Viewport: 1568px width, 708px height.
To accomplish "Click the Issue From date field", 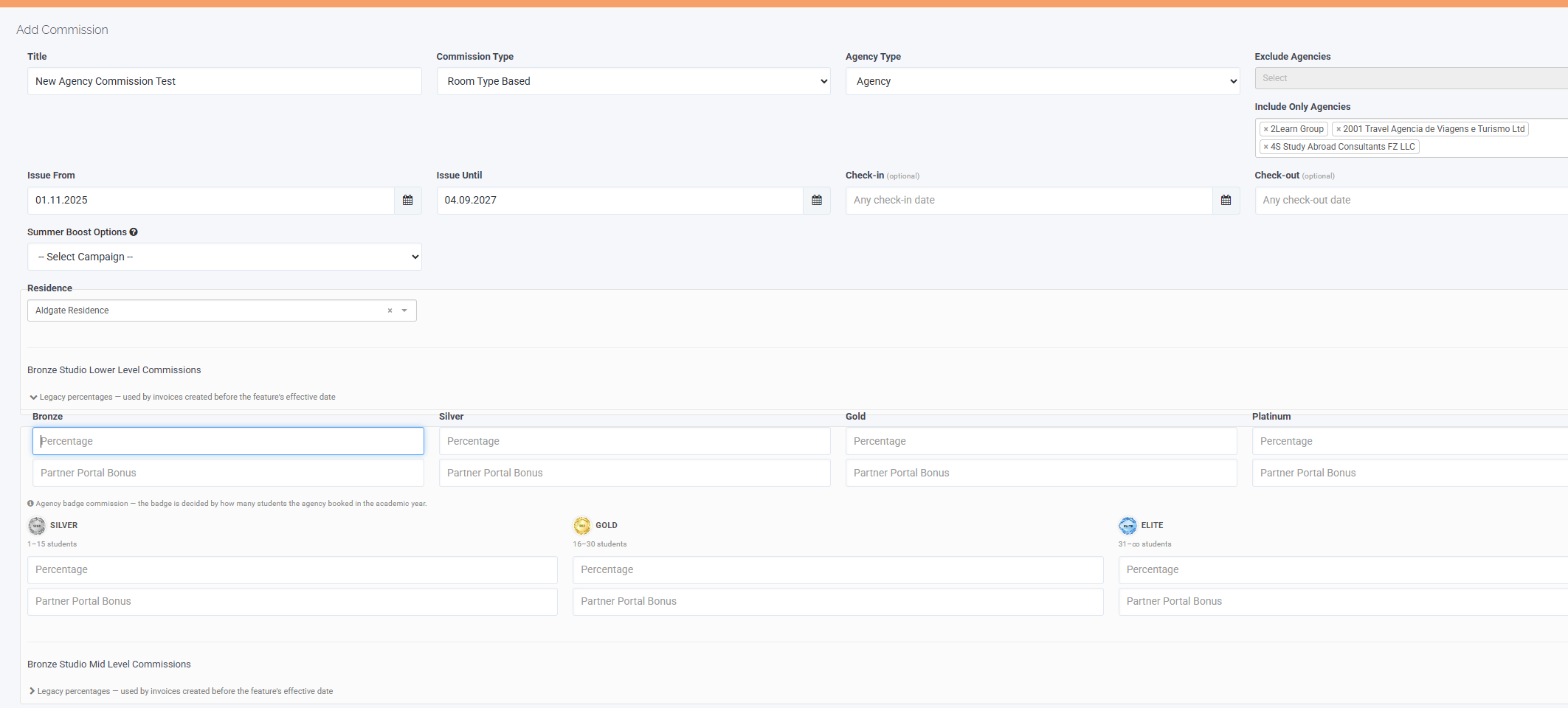I will pyautogui.click(x=211, y=201).
